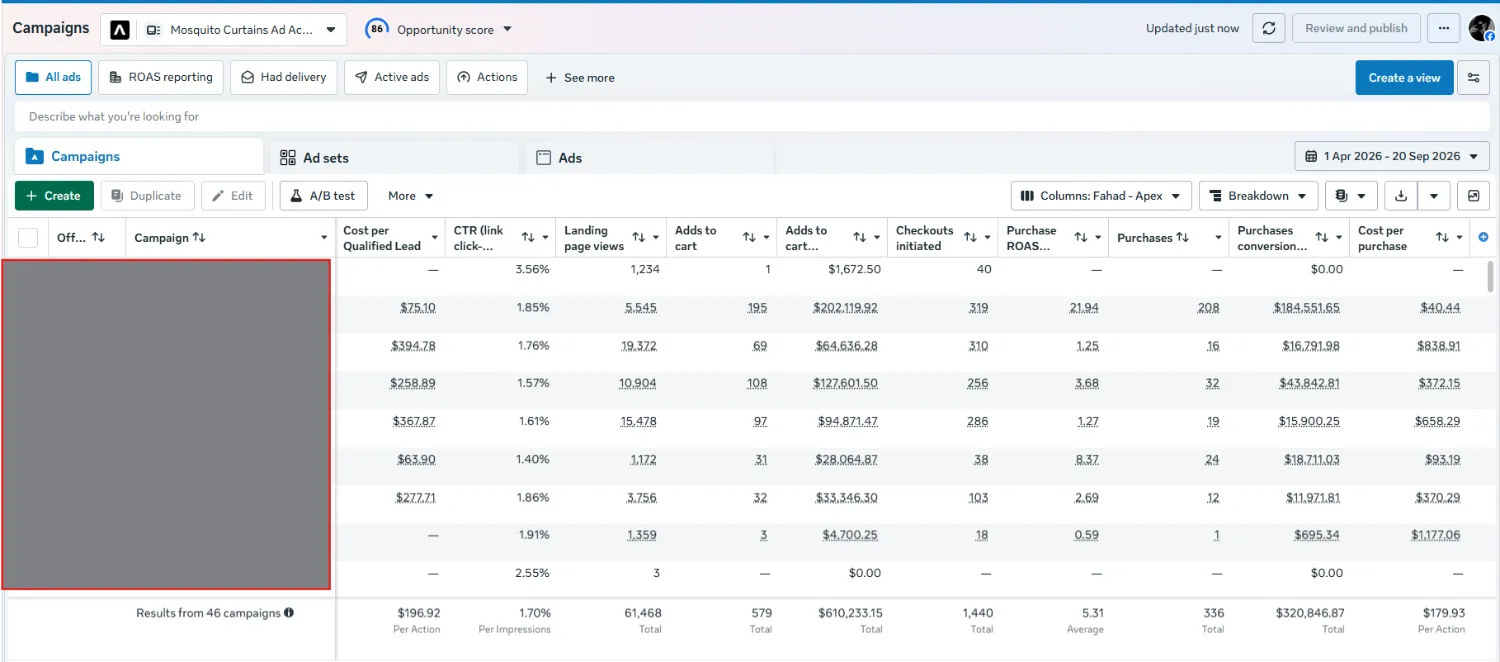Open the charts panel icon
This screenshot has height=662, width=1500.
pos(1473,196)
